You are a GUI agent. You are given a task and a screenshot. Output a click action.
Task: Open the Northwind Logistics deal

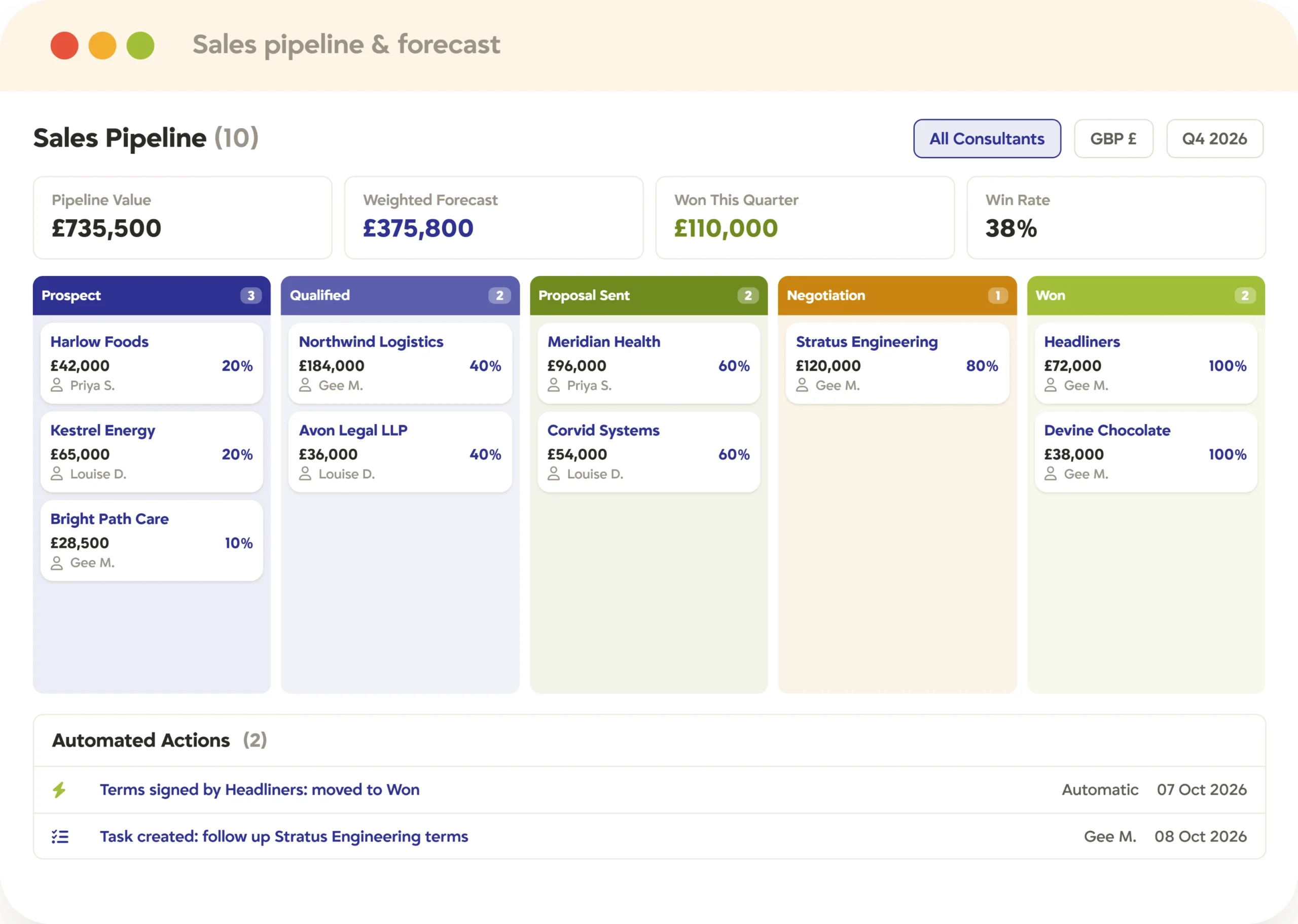(400, 364)
